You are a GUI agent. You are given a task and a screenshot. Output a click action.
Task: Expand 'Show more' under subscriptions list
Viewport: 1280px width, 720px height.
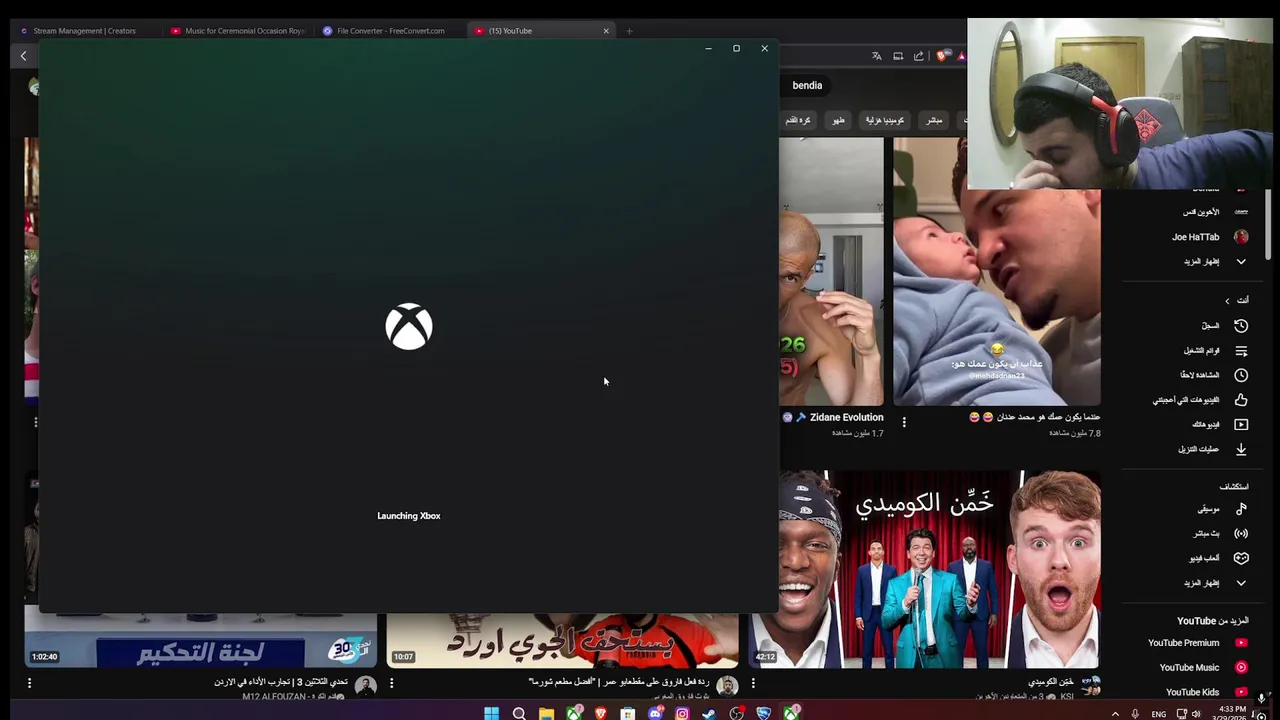coord(1214,261)
